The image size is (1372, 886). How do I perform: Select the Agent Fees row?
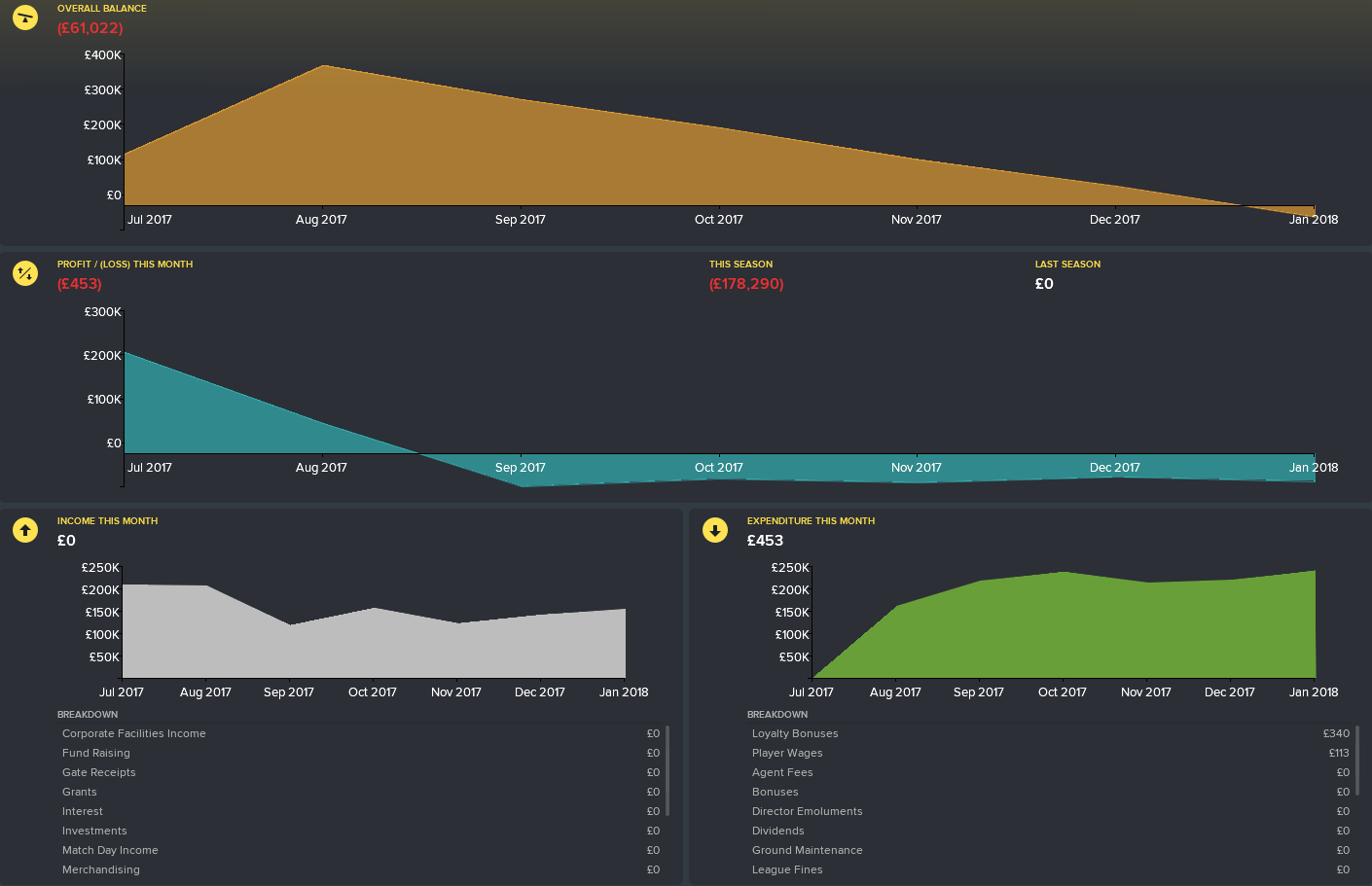[1051, 772]
